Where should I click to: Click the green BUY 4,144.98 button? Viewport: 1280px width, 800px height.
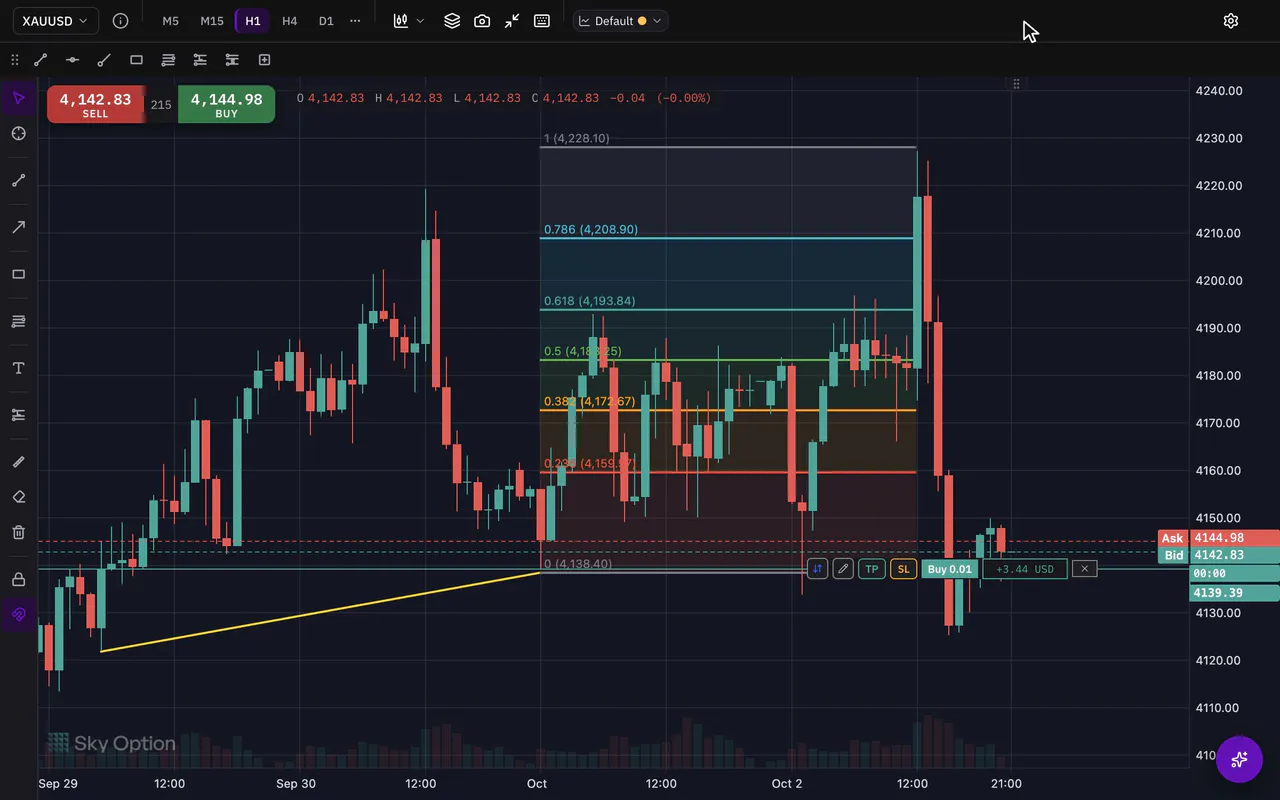tap(226, 104)
